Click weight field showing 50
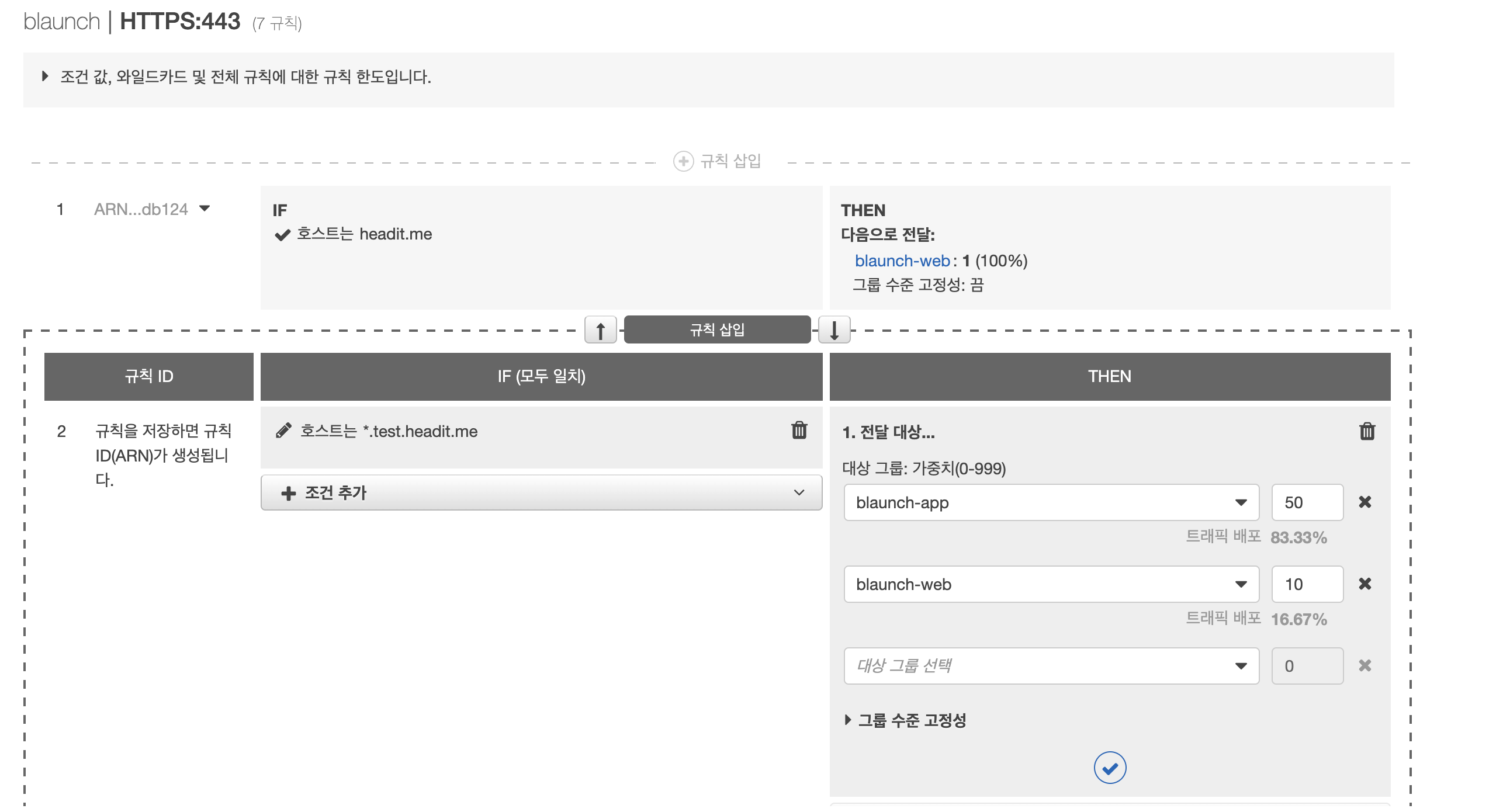The width and height of the screenshot is (1503, 812). click(x=1307, y=502)
